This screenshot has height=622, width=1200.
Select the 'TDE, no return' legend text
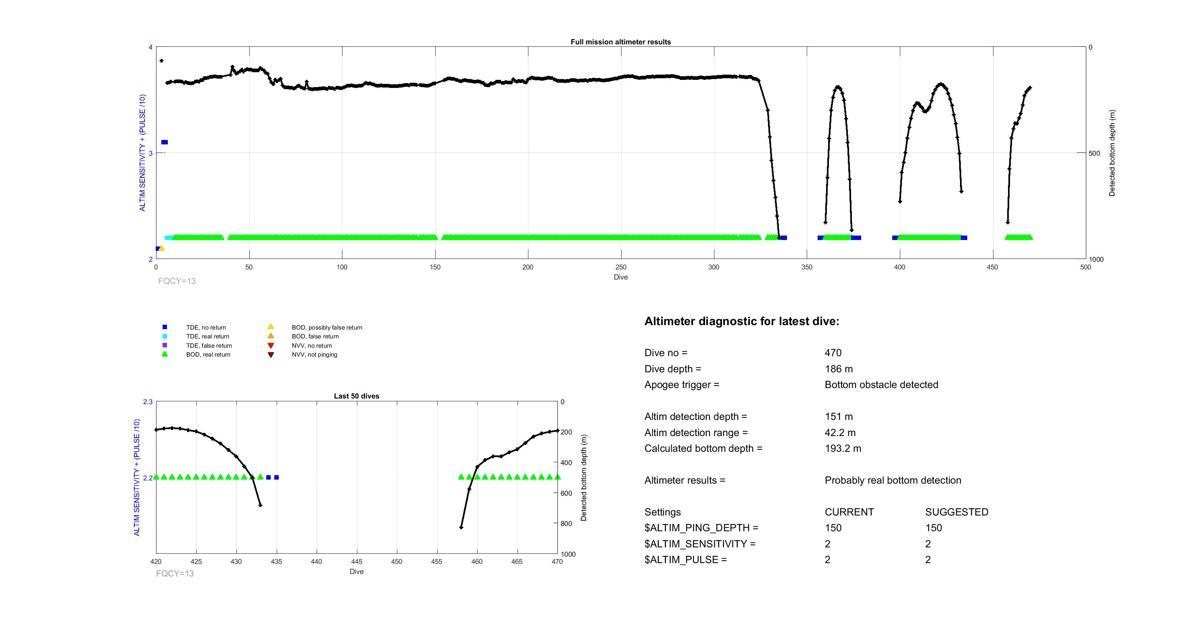tap(206, 328)
